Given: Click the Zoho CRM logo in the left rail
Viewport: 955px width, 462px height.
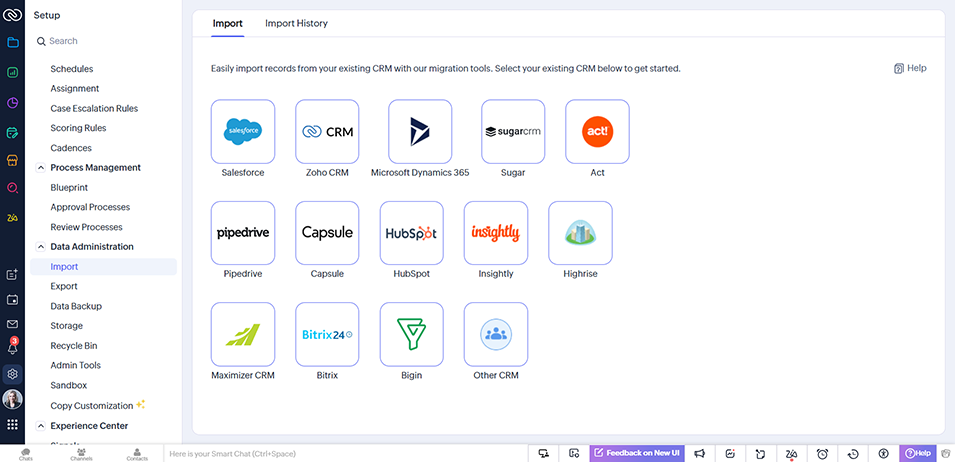Looking at the screenshot, I should [12, 13].
